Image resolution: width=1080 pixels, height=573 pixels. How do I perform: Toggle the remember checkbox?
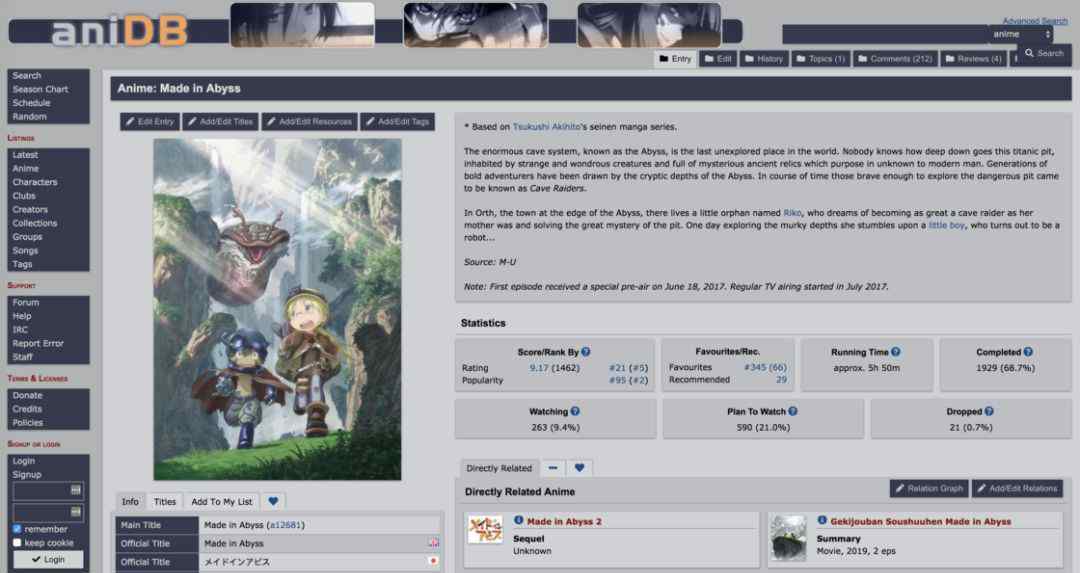[x=17, y=529]
